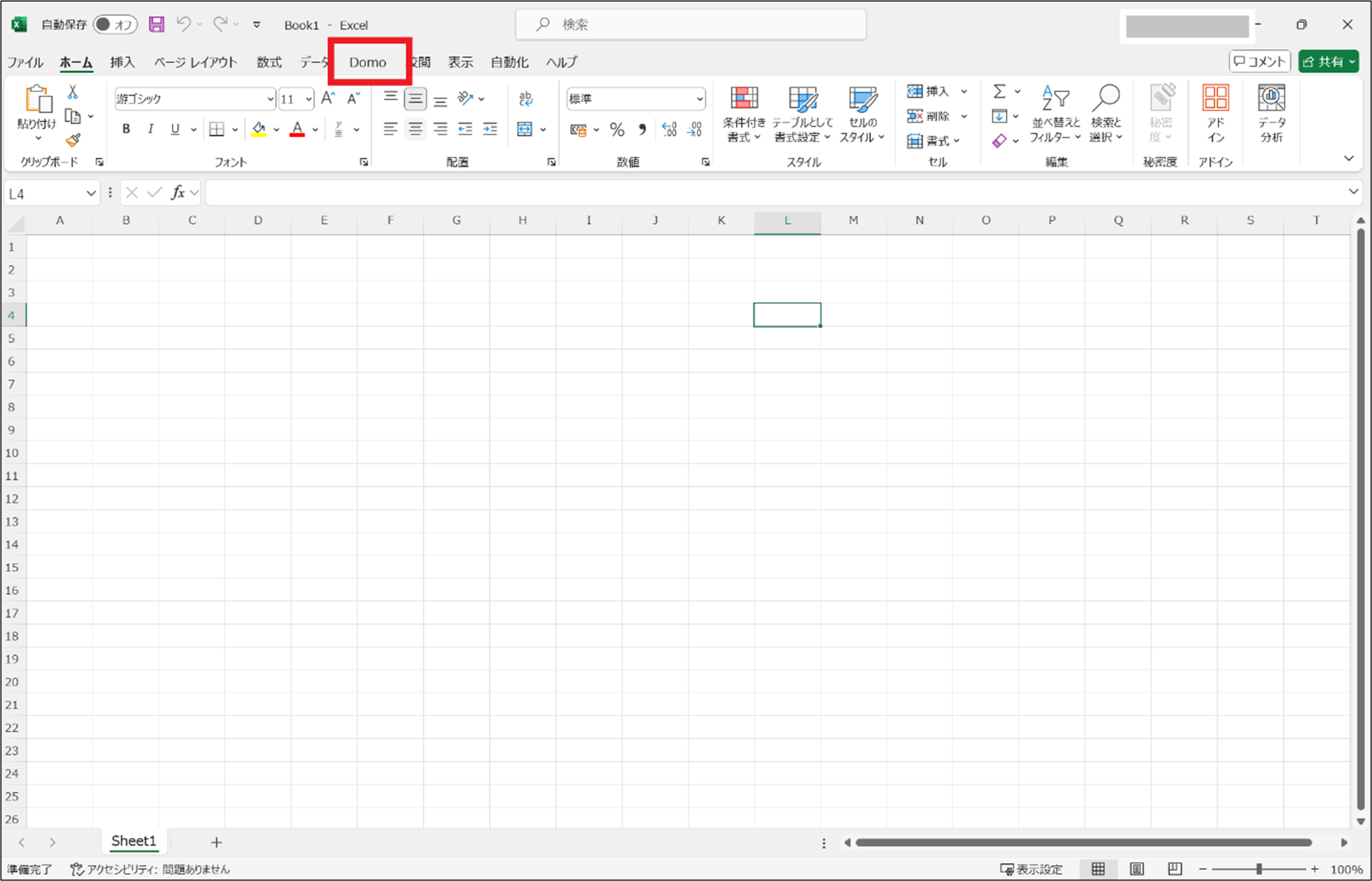This screenshot has height=881, width=1372.
Task: Click the Font Color A icon
Action: [297, 129]
